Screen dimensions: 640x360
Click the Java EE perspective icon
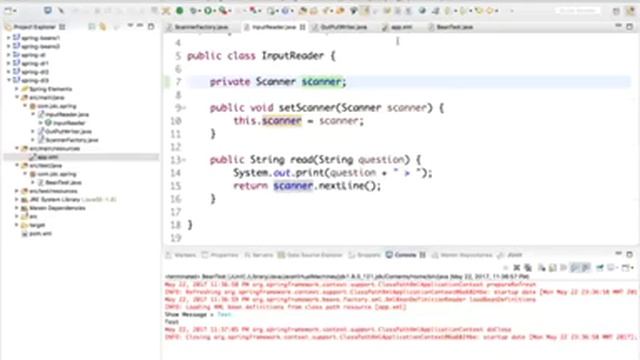(631, 11)
